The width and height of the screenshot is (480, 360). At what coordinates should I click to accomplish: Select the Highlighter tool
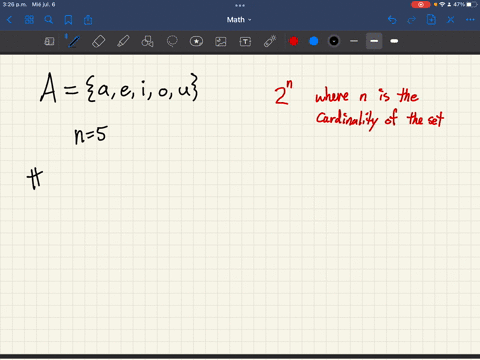pyautogui.click(x=123, y=41)
